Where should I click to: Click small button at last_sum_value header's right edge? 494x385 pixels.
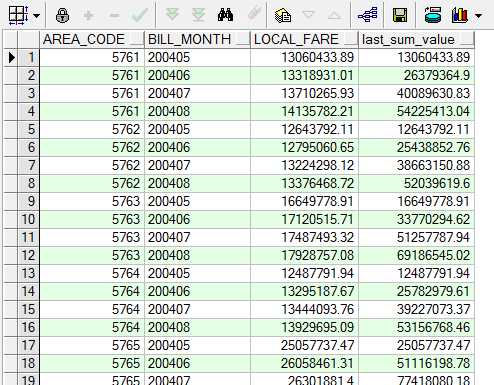point(467,39)
